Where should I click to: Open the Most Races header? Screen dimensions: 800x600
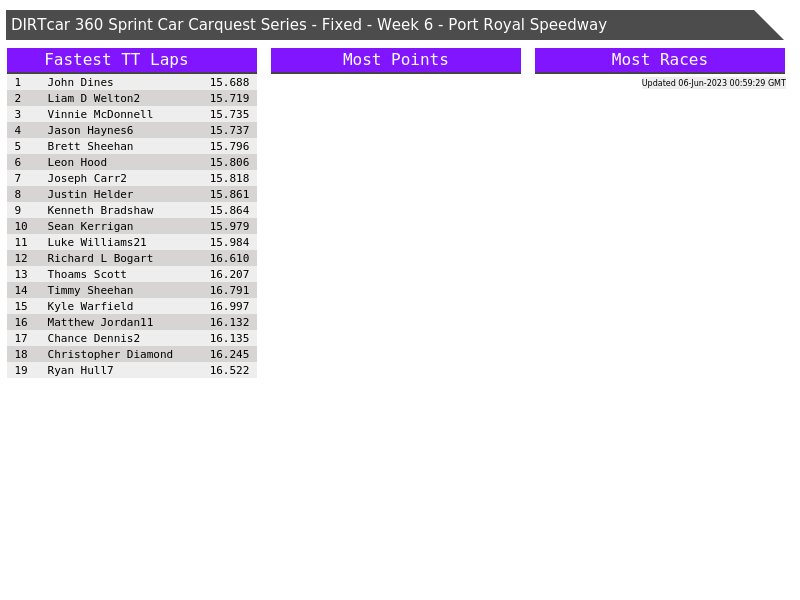tap(659, 60)
